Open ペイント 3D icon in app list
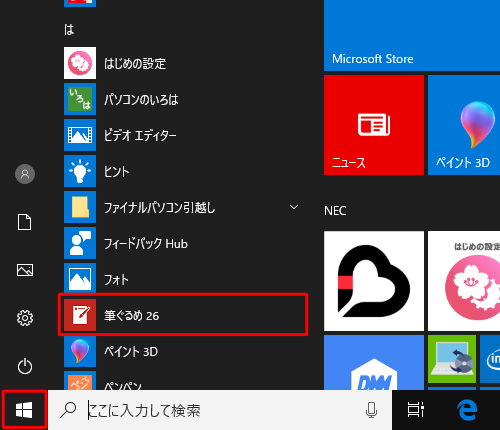Viewport: 500px width, 430px height. 80,351
